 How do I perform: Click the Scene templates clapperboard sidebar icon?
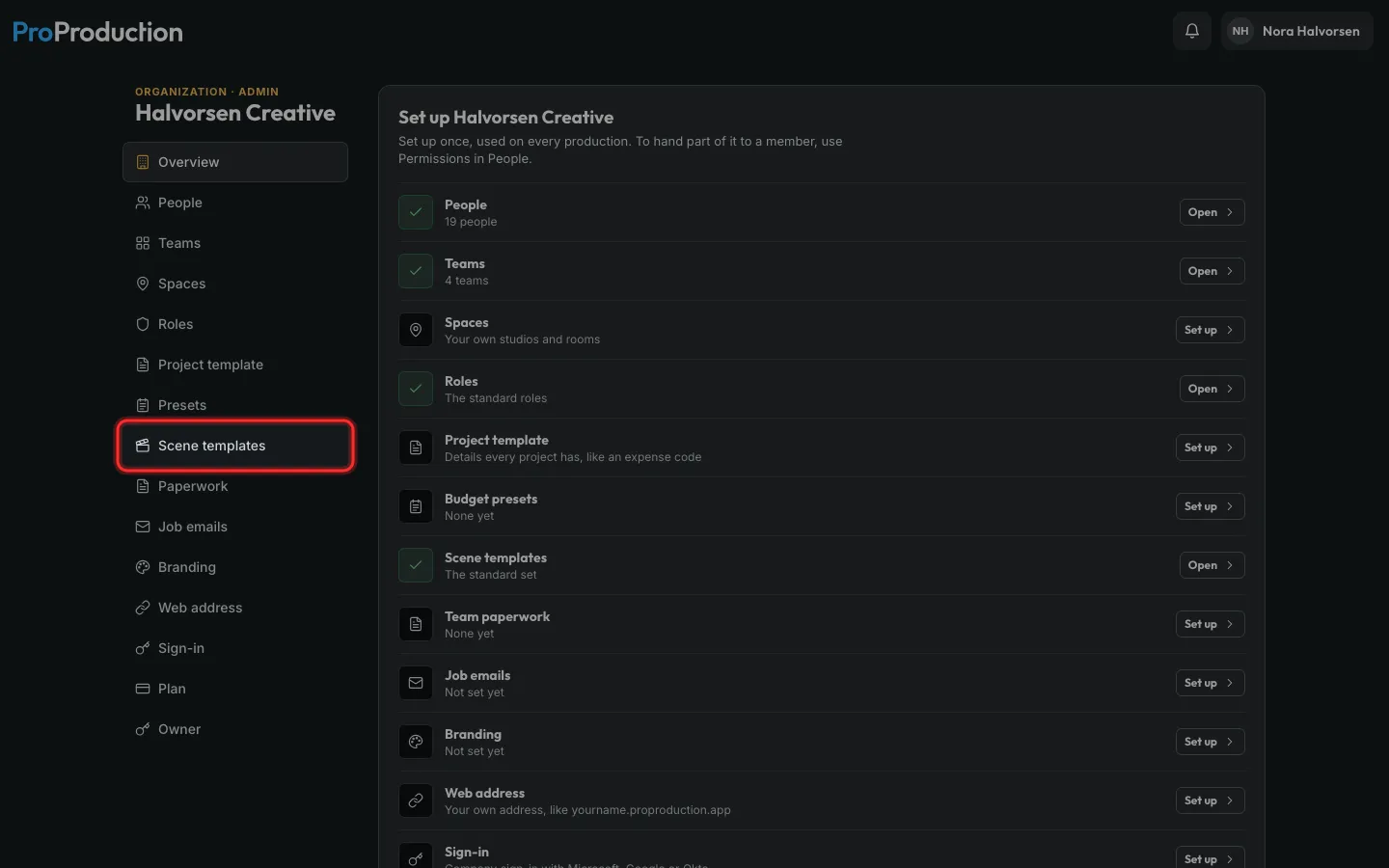tap(143, 446)
